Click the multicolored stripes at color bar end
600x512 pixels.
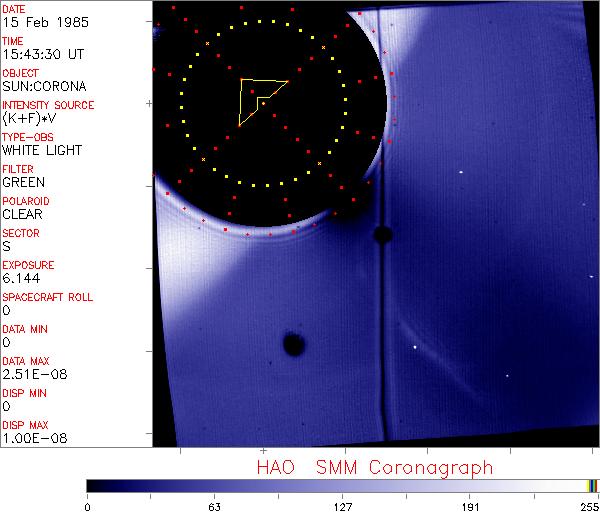[592, 486]
